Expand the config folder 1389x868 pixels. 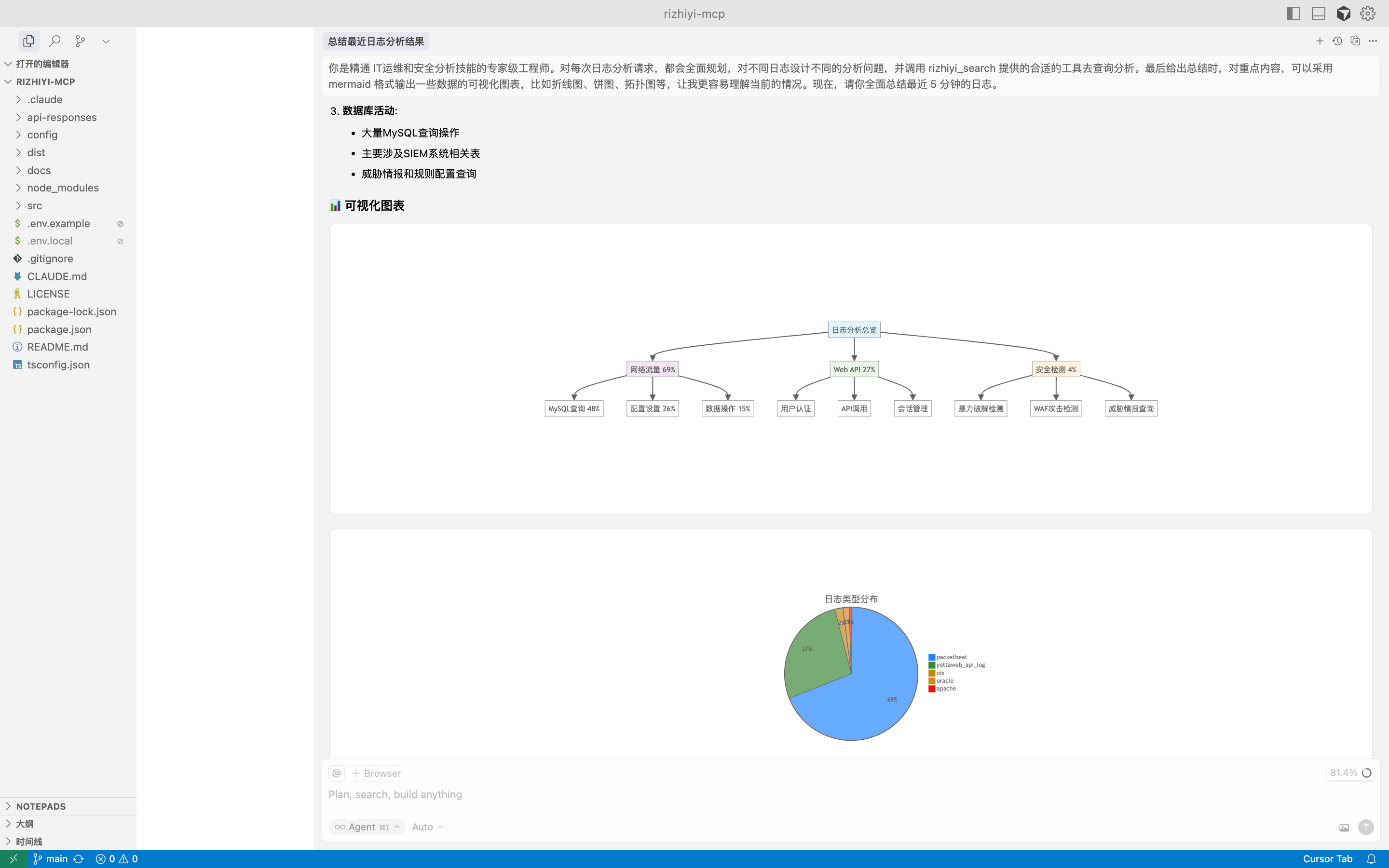click(x=68, y=135)
